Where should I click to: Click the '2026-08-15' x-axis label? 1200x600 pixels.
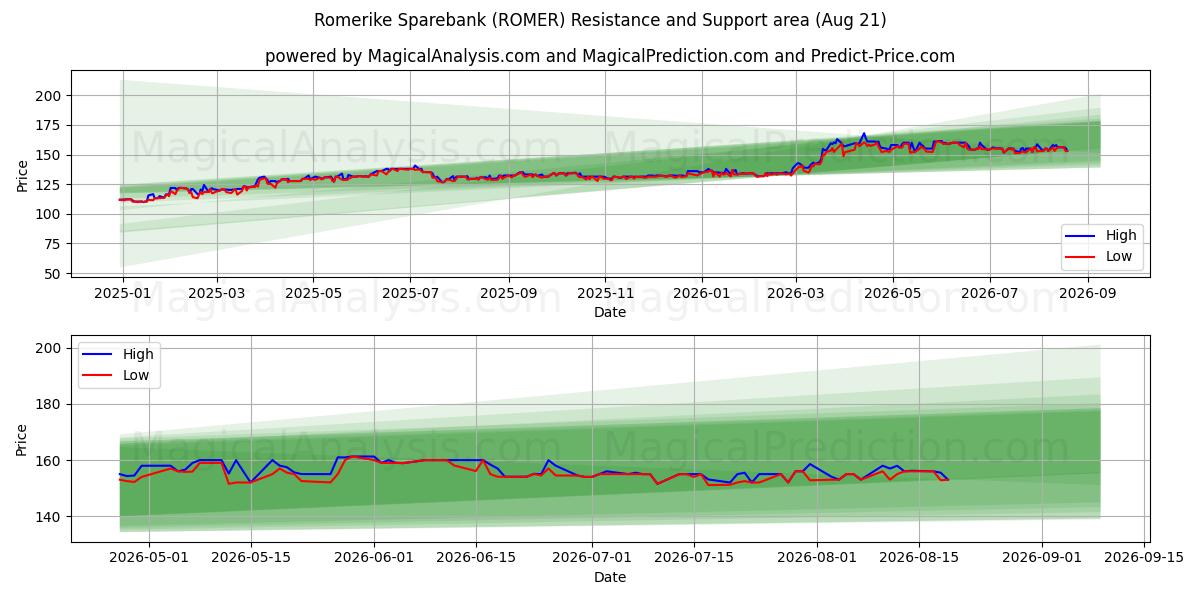[x=919, y=558]
